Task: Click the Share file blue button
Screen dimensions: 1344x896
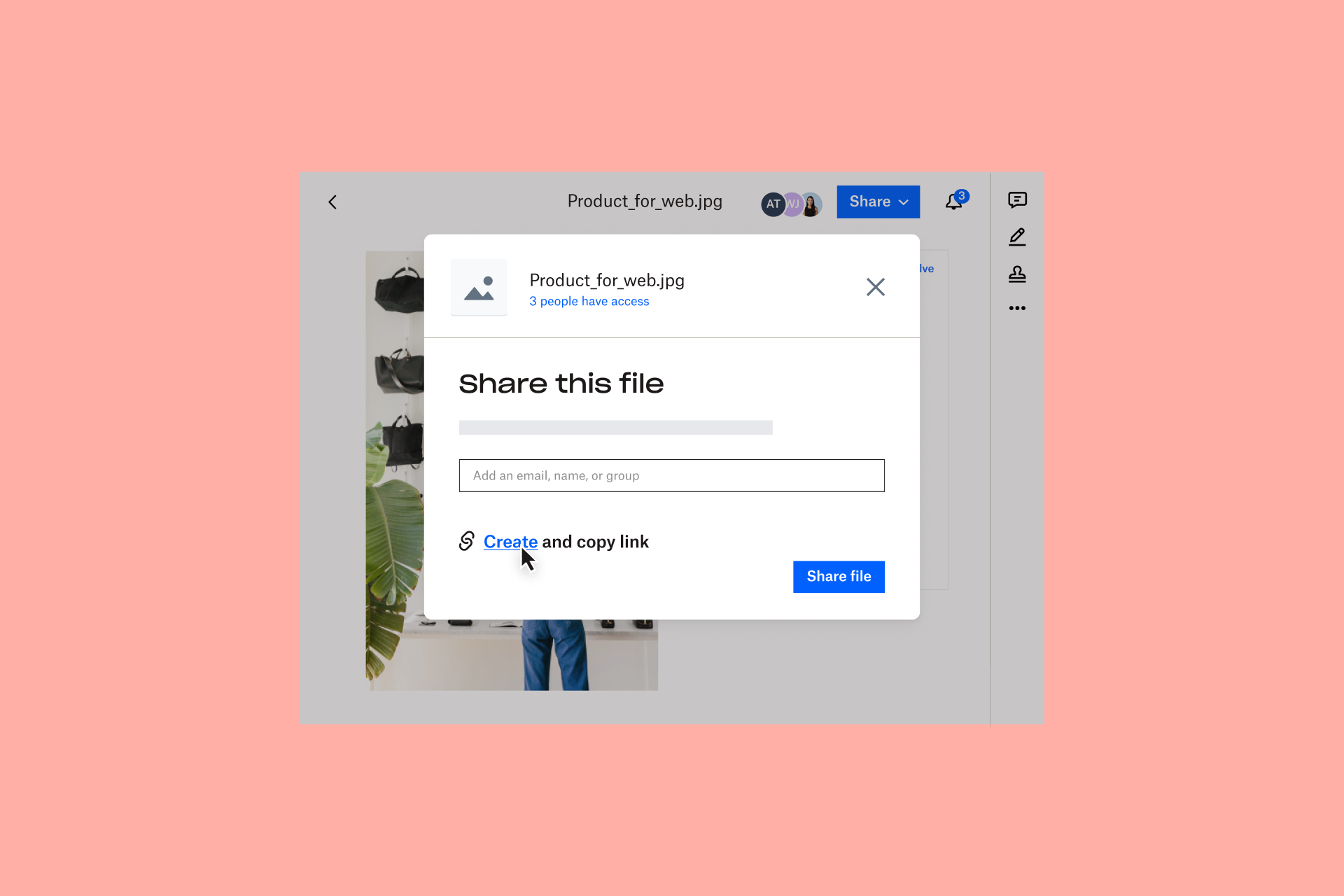Action: click(x=839, y=576)
